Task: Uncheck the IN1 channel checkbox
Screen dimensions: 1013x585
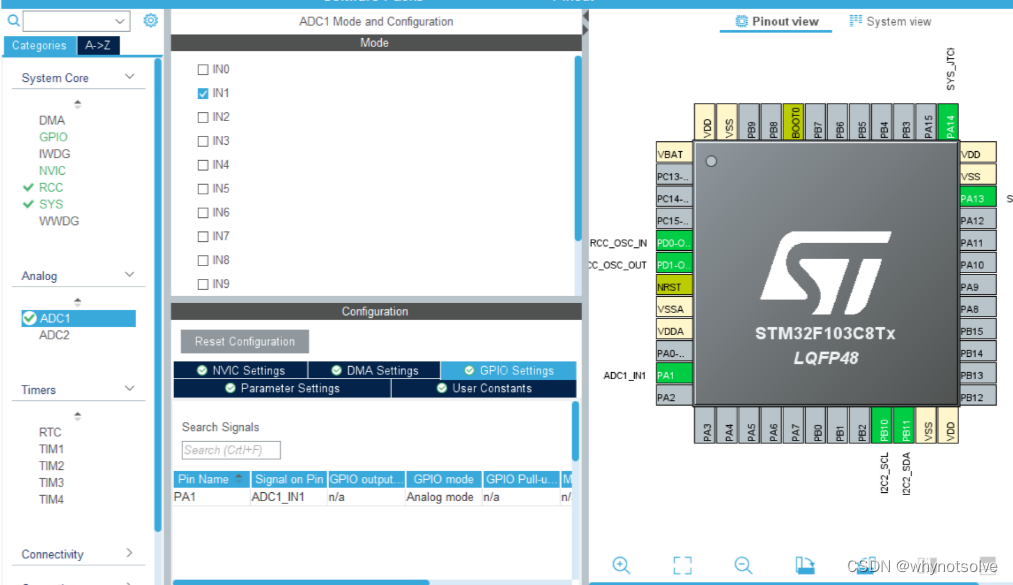Action: pos(203,93)
